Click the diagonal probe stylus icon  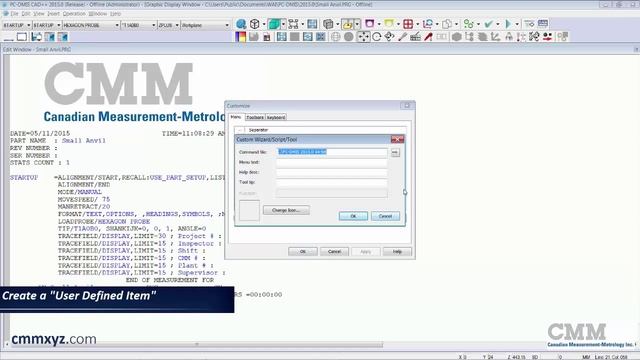[402, 37]
